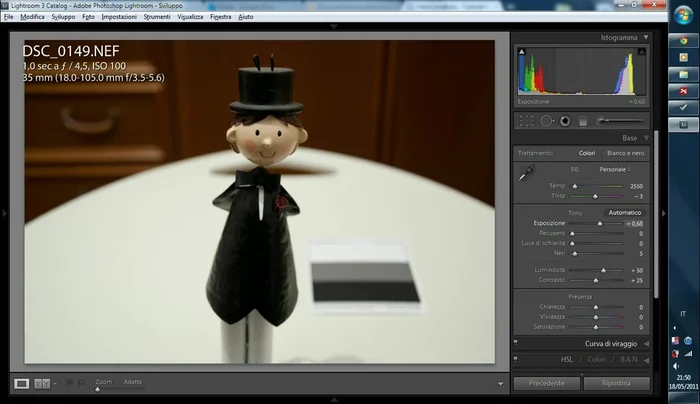Open the Sviluppo menu
This screenshot has width=700, height=404.
pyautogui.click(x=63, y=18)
